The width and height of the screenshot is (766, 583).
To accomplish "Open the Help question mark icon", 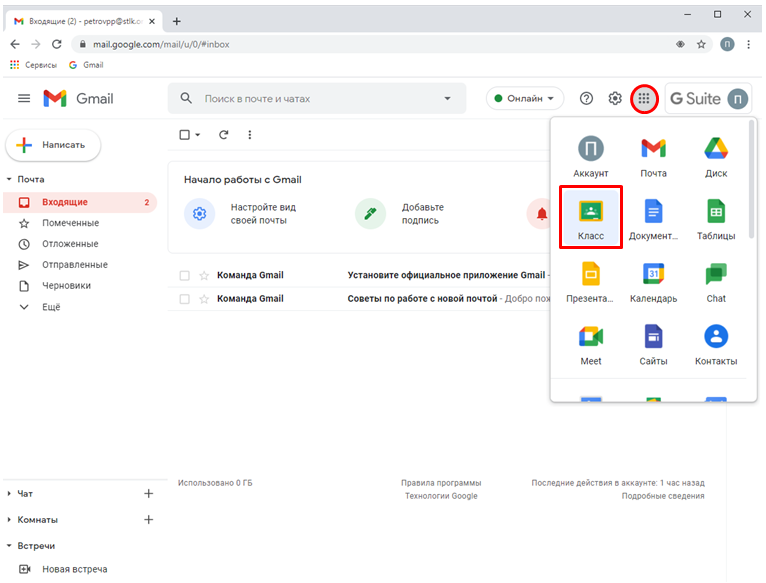I will 586,99.
